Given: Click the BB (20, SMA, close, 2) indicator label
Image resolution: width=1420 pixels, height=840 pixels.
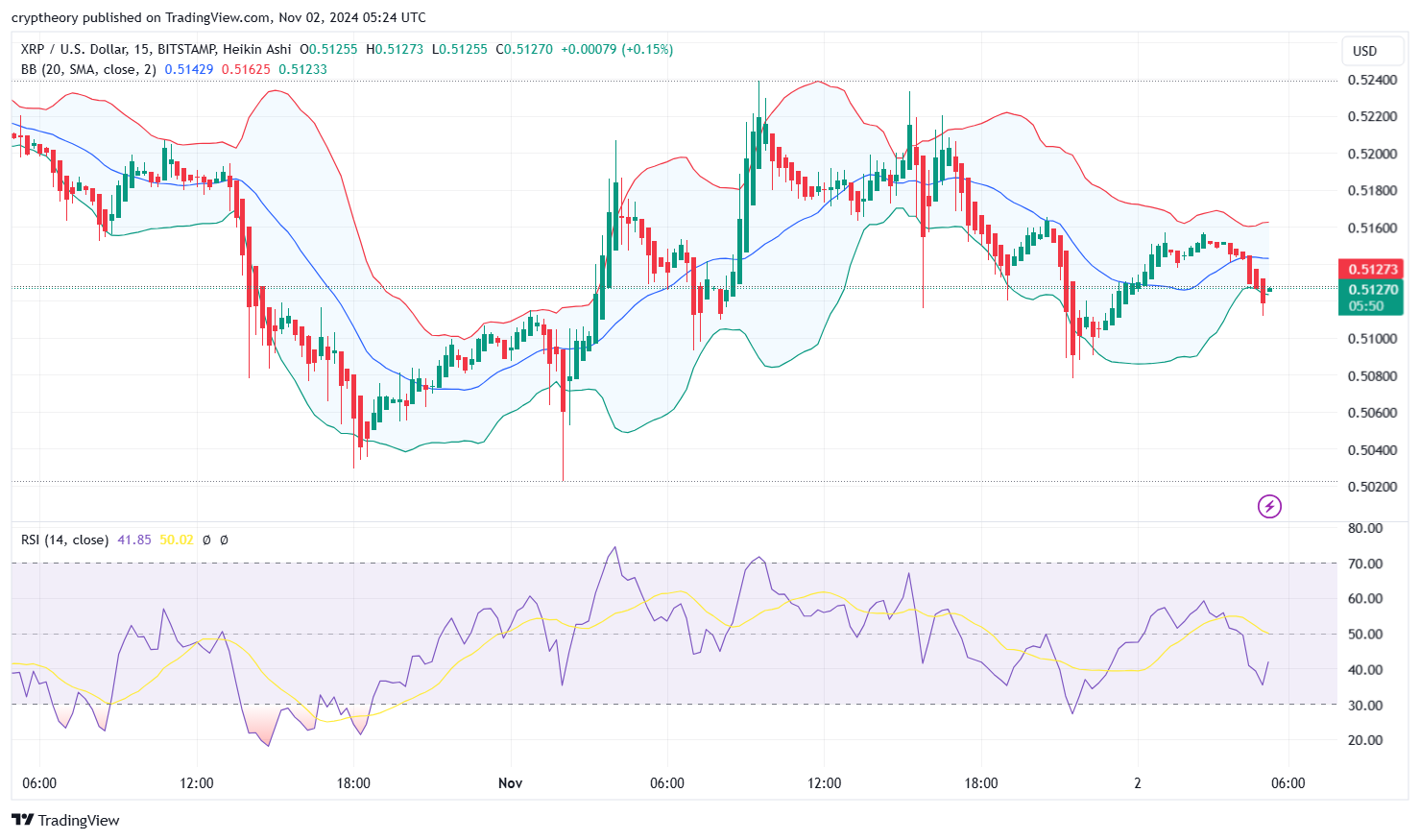Looking at the screenshot, I should (88, 69).
